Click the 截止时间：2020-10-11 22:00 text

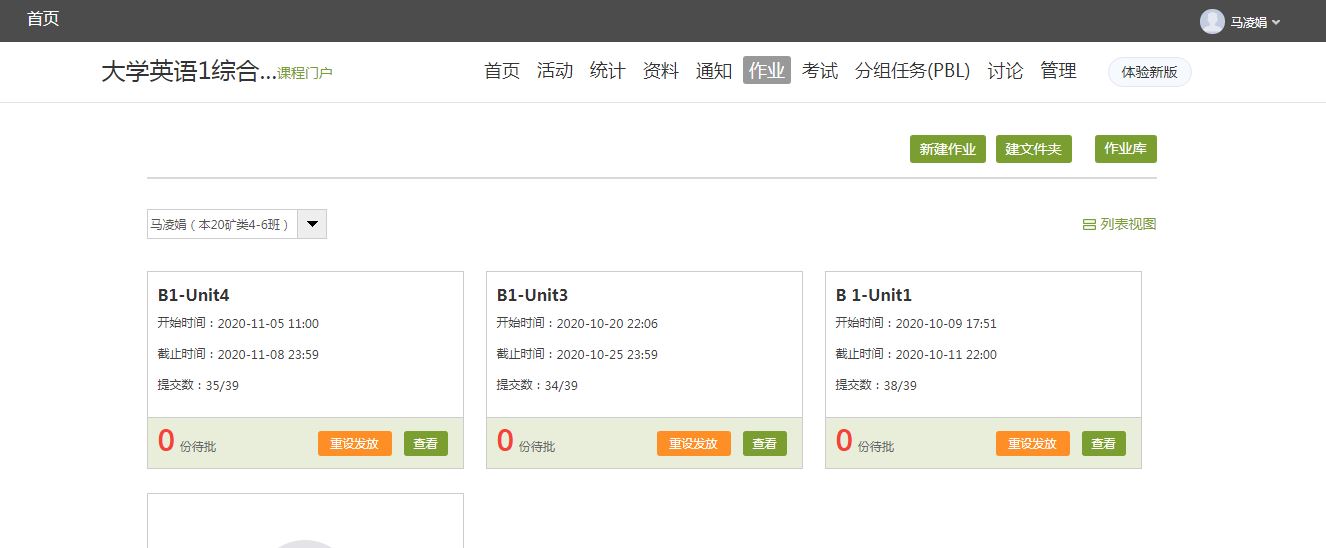[916, 354]
